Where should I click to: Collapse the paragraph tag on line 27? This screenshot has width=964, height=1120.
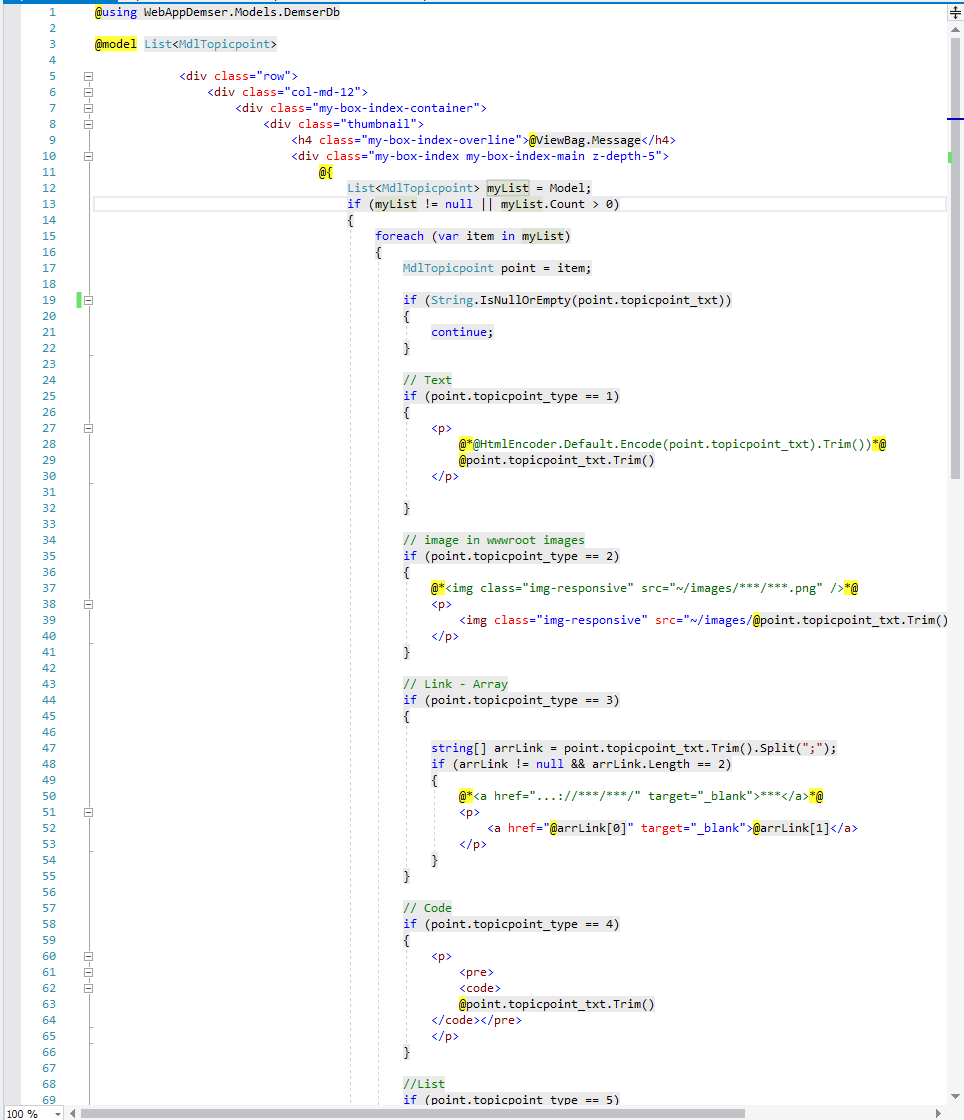89,429
